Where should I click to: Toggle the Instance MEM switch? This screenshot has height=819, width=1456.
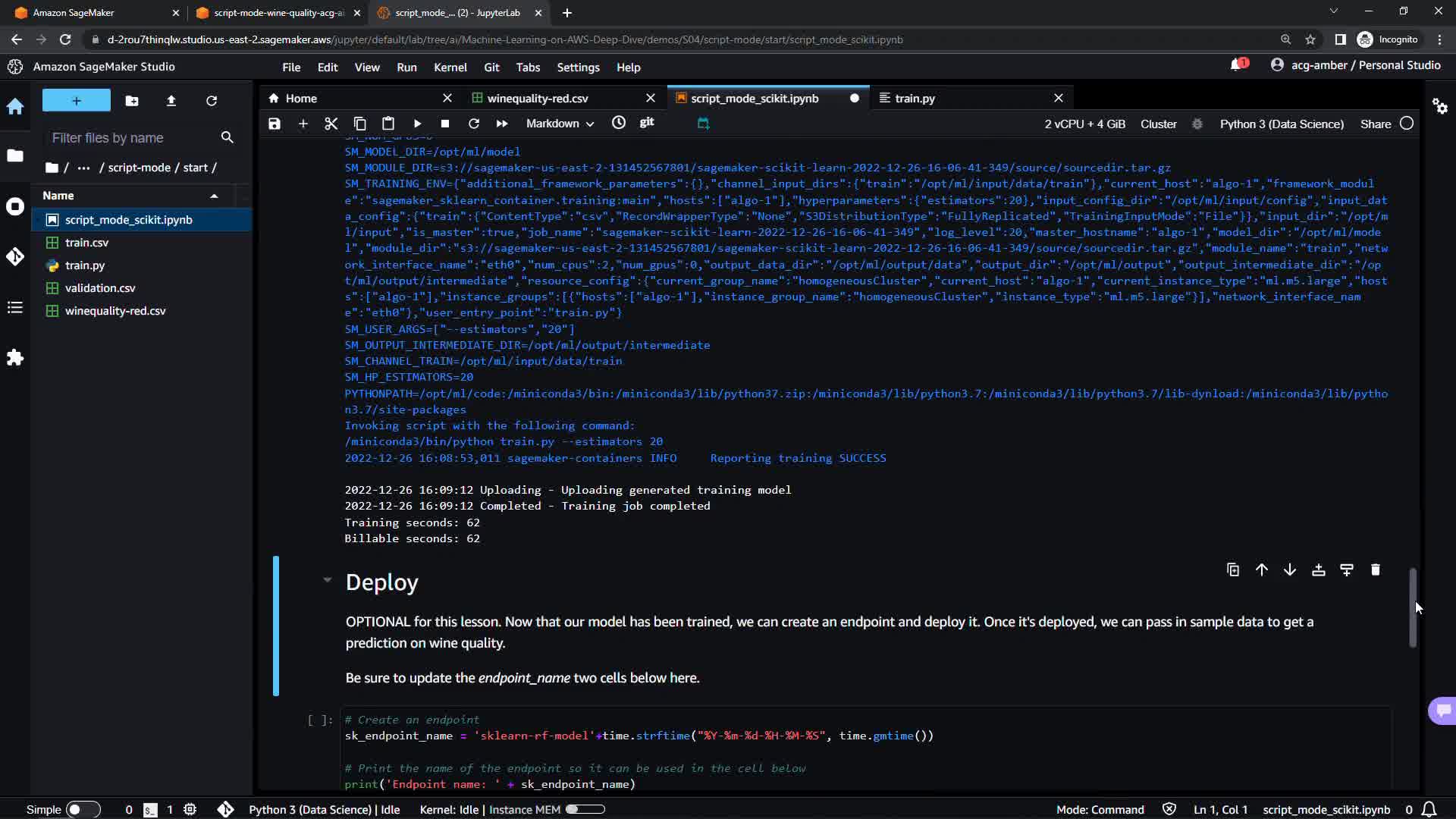pyautogui.click(x=585, y=809)
